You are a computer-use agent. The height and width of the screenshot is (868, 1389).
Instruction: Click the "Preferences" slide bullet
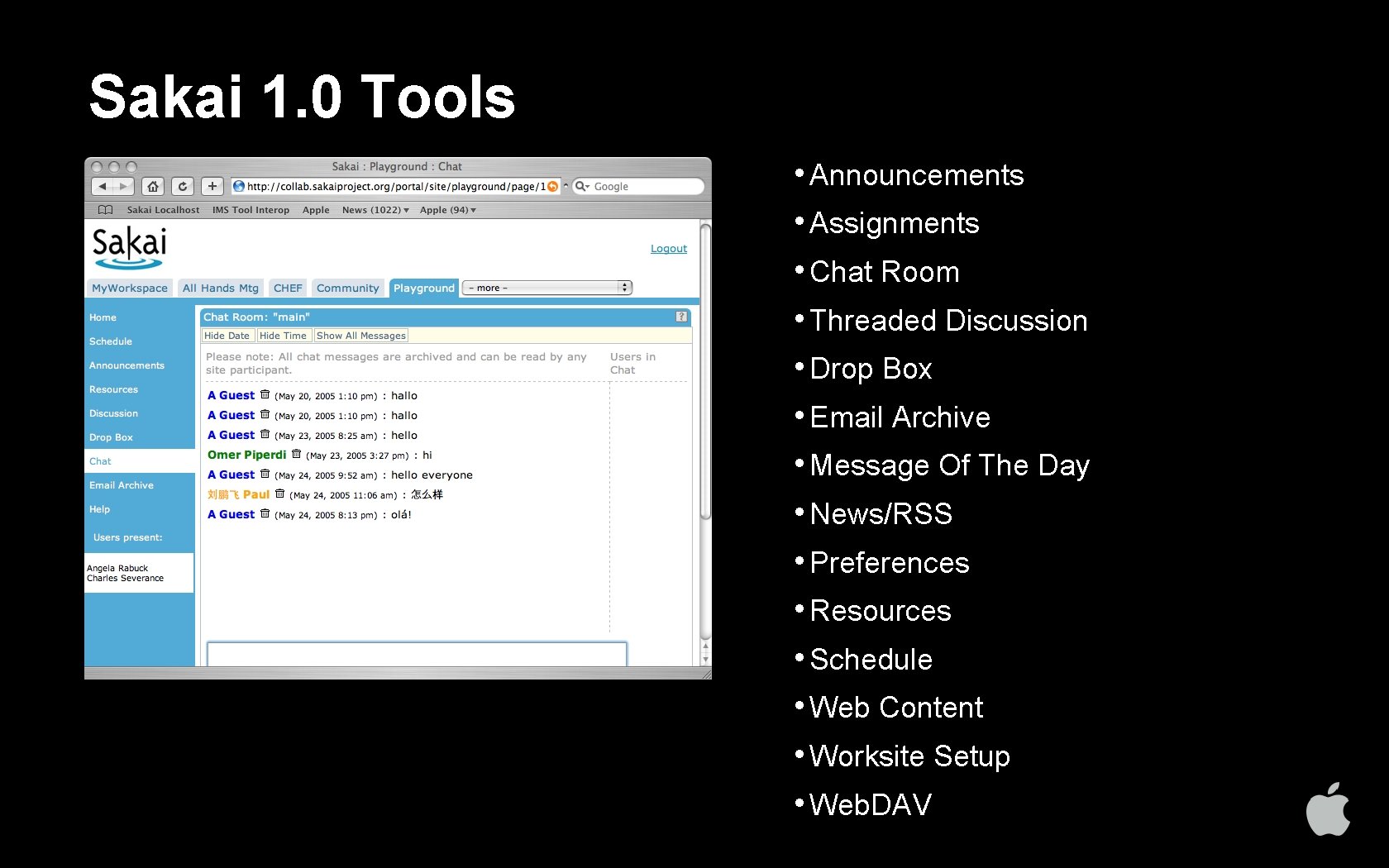pyautogui.click(x=890, y=563)
